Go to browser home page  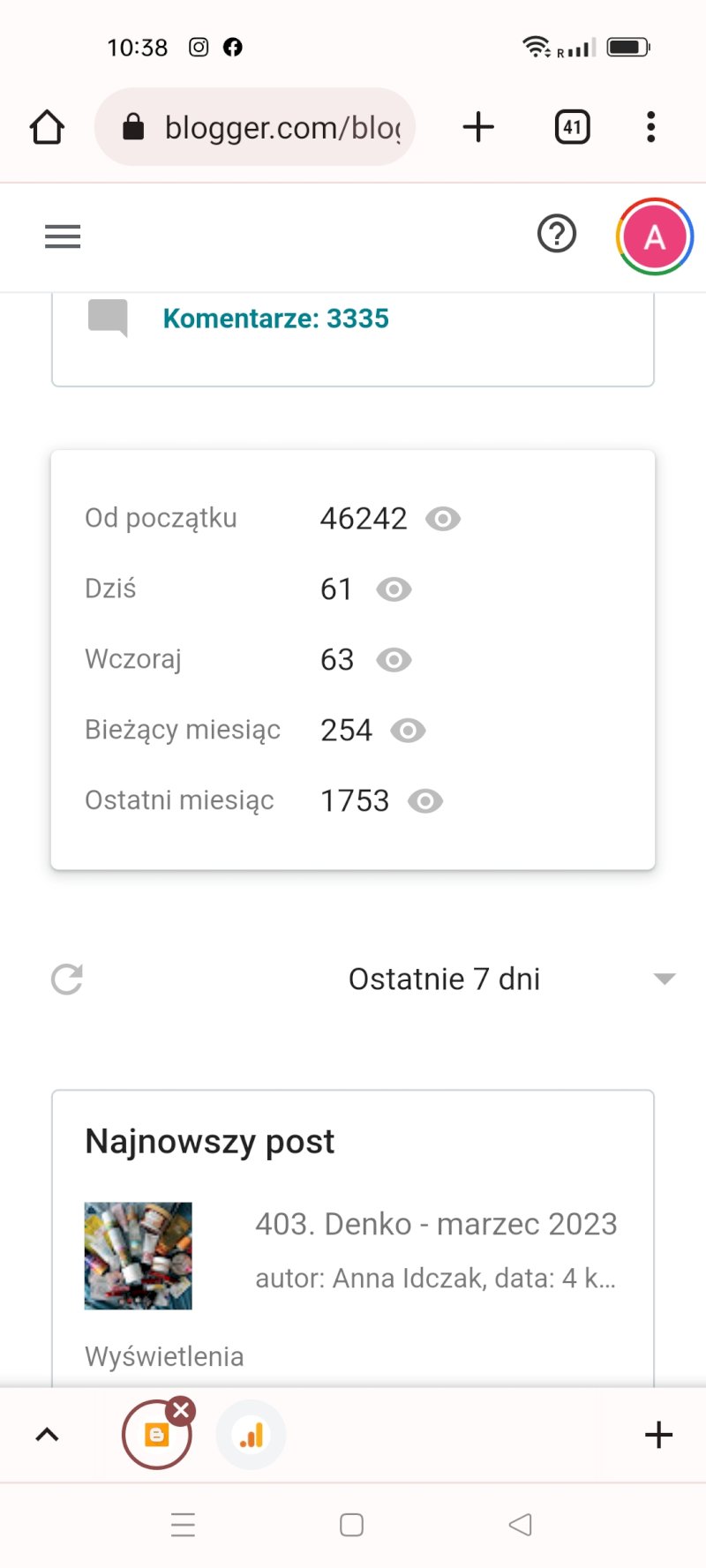(x=47, y=127)
